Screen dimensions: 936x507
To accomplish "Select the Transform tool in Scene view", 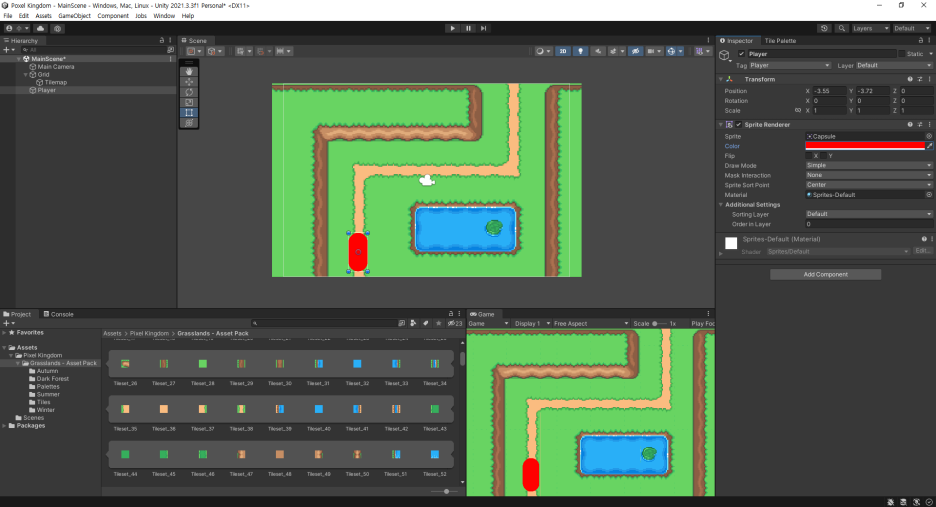I will tap(189, 122).
